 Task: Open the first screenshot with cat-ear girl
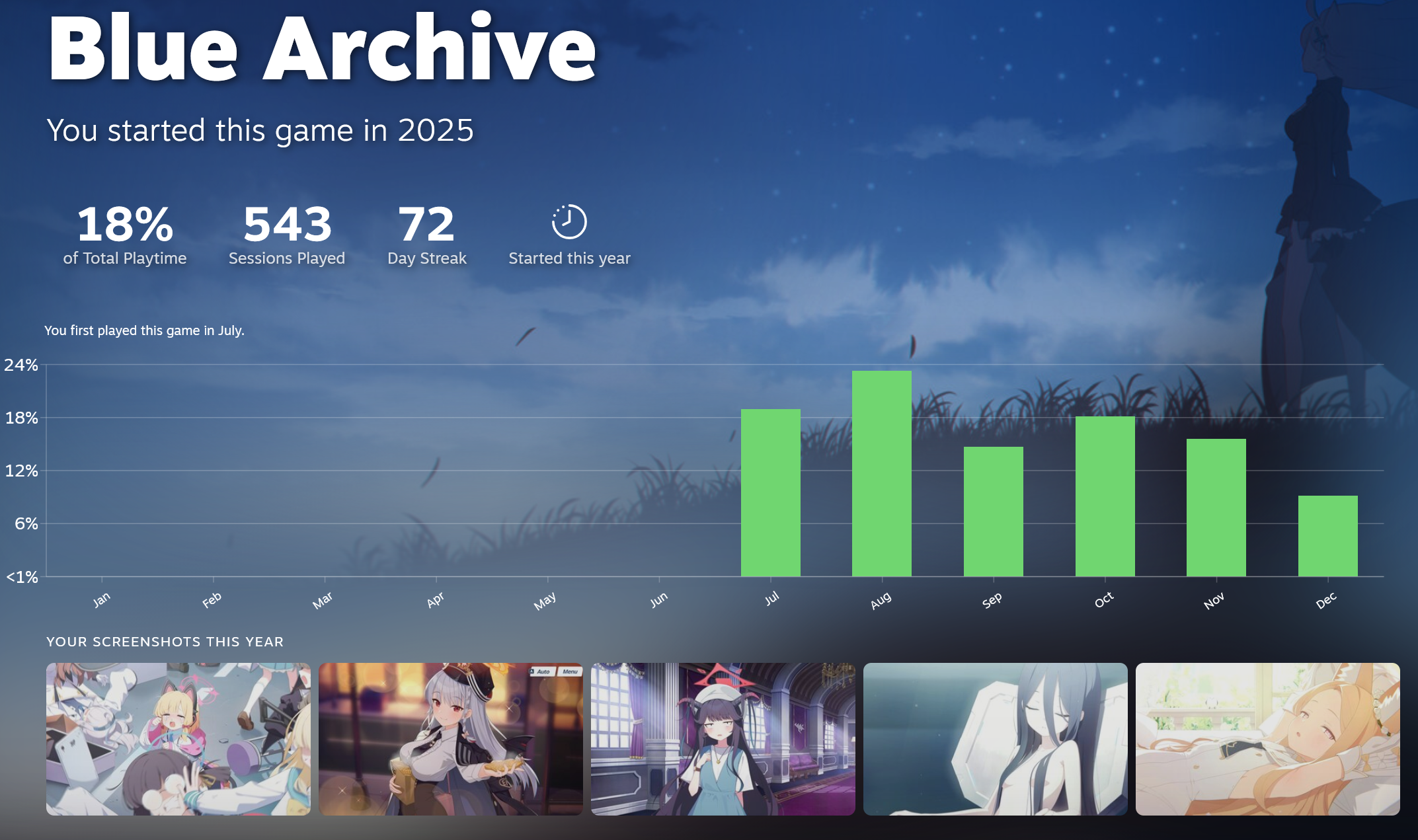[178, 739]
